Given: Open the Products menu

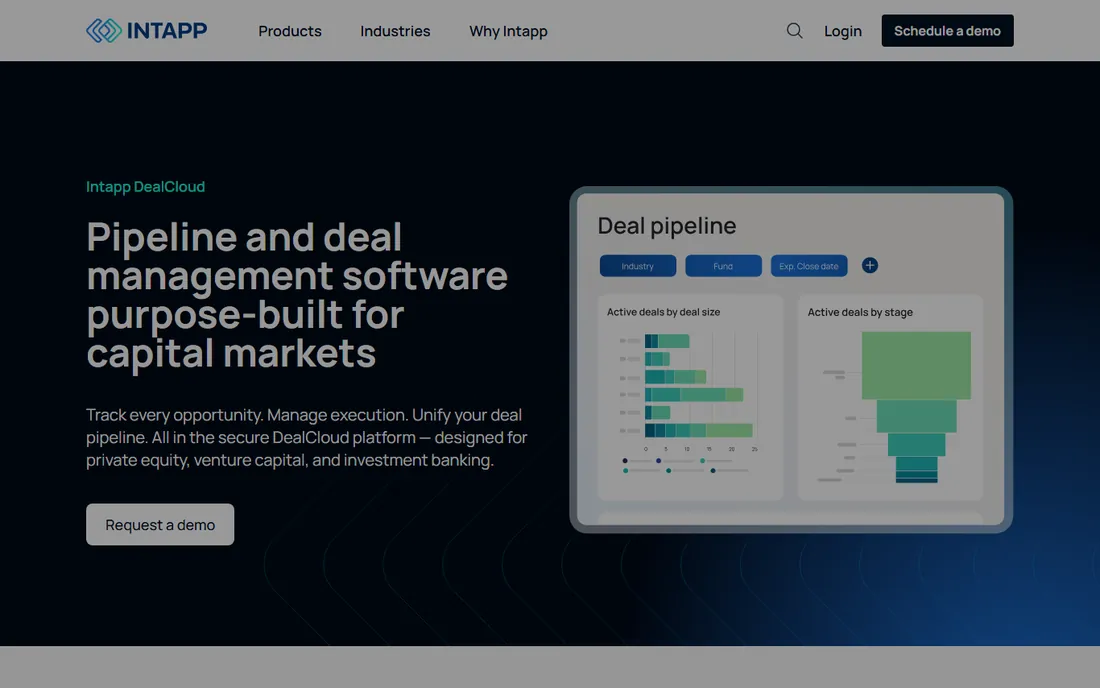Looking at the screenshot, I should tap(290, 31).
